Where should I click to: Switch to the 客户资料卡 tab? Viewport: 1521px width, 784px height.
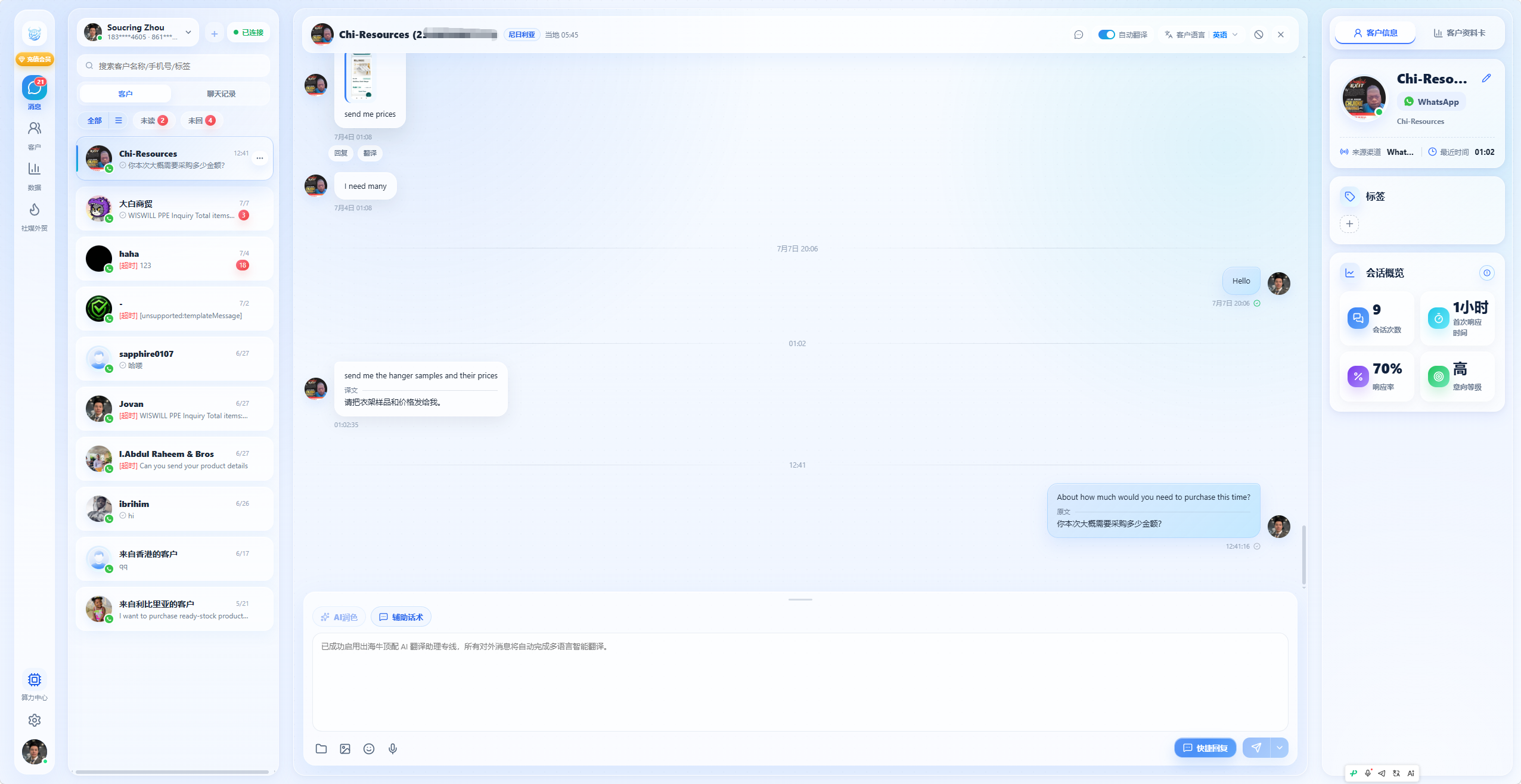(x=1460, y=33)
